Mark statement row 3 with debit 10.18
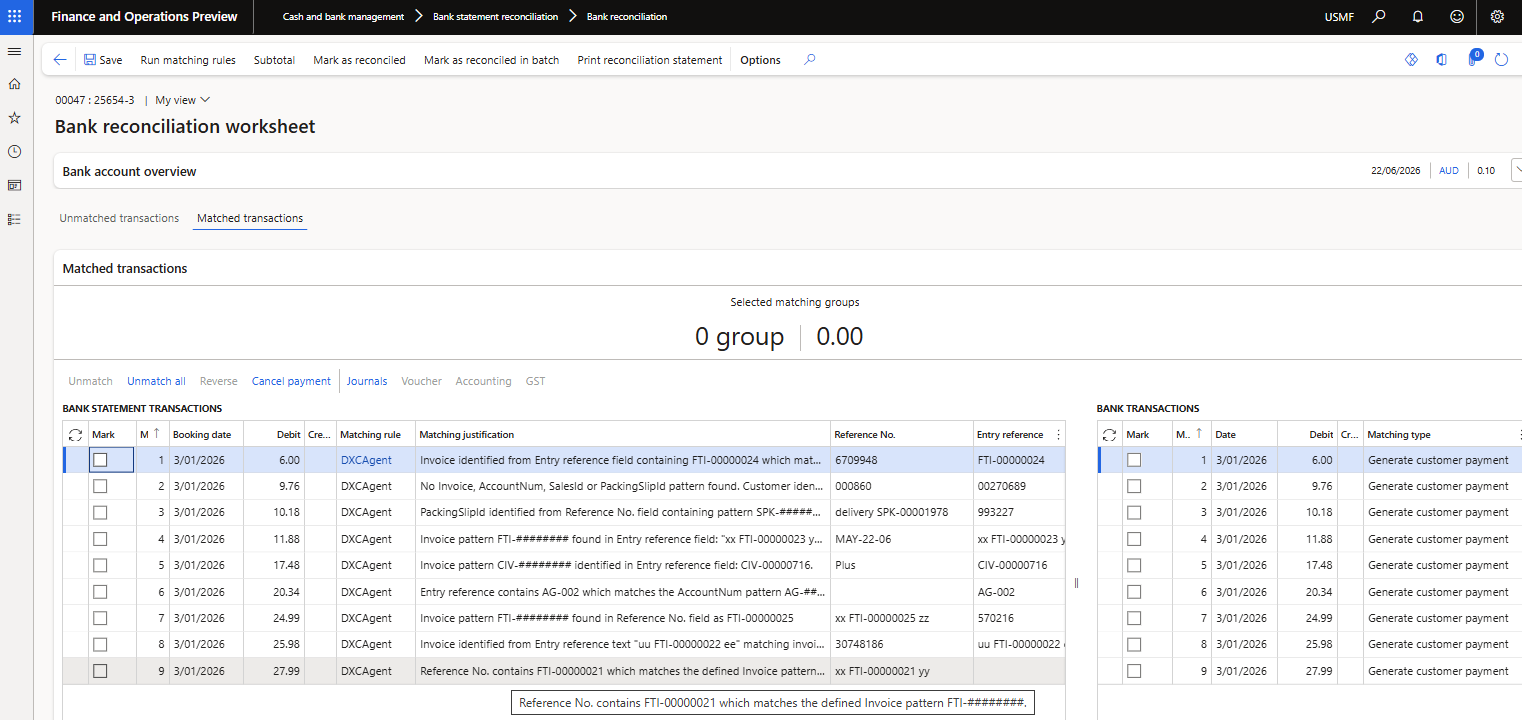 pyautogui.click(x=100, y=512)
